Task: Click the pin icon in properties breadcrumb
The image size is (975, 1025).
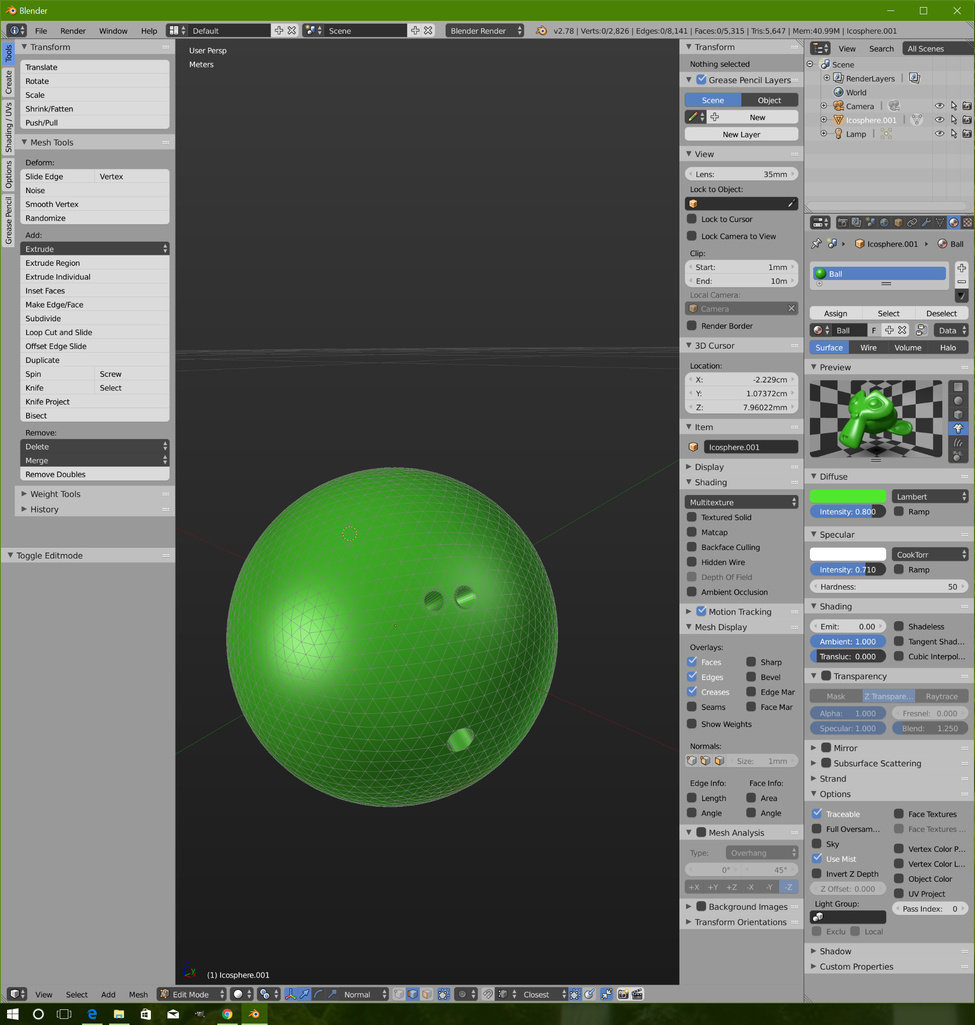Action: pos(816,244)
